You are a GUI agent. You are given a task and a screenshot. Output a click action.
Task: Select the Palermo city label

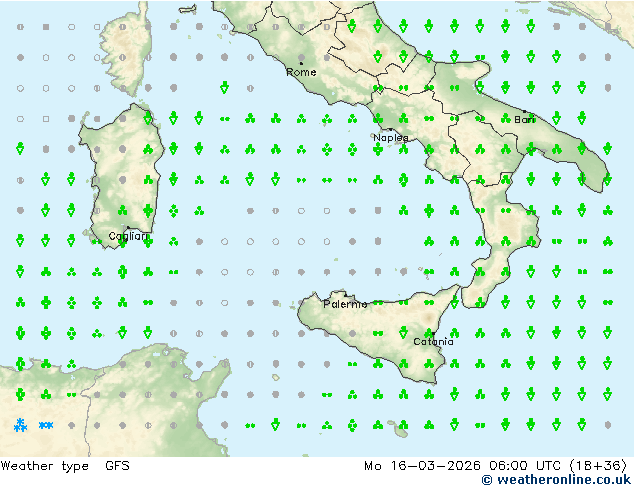[x=345, y=304]
